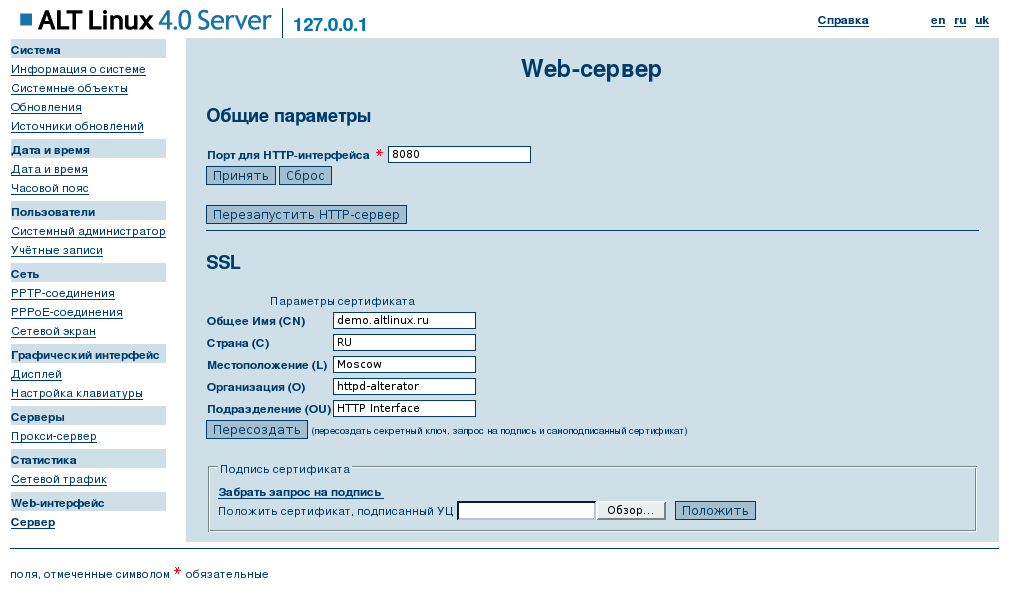Open Информация о системе page
The image size is (1009, 593).
point(77,69)
